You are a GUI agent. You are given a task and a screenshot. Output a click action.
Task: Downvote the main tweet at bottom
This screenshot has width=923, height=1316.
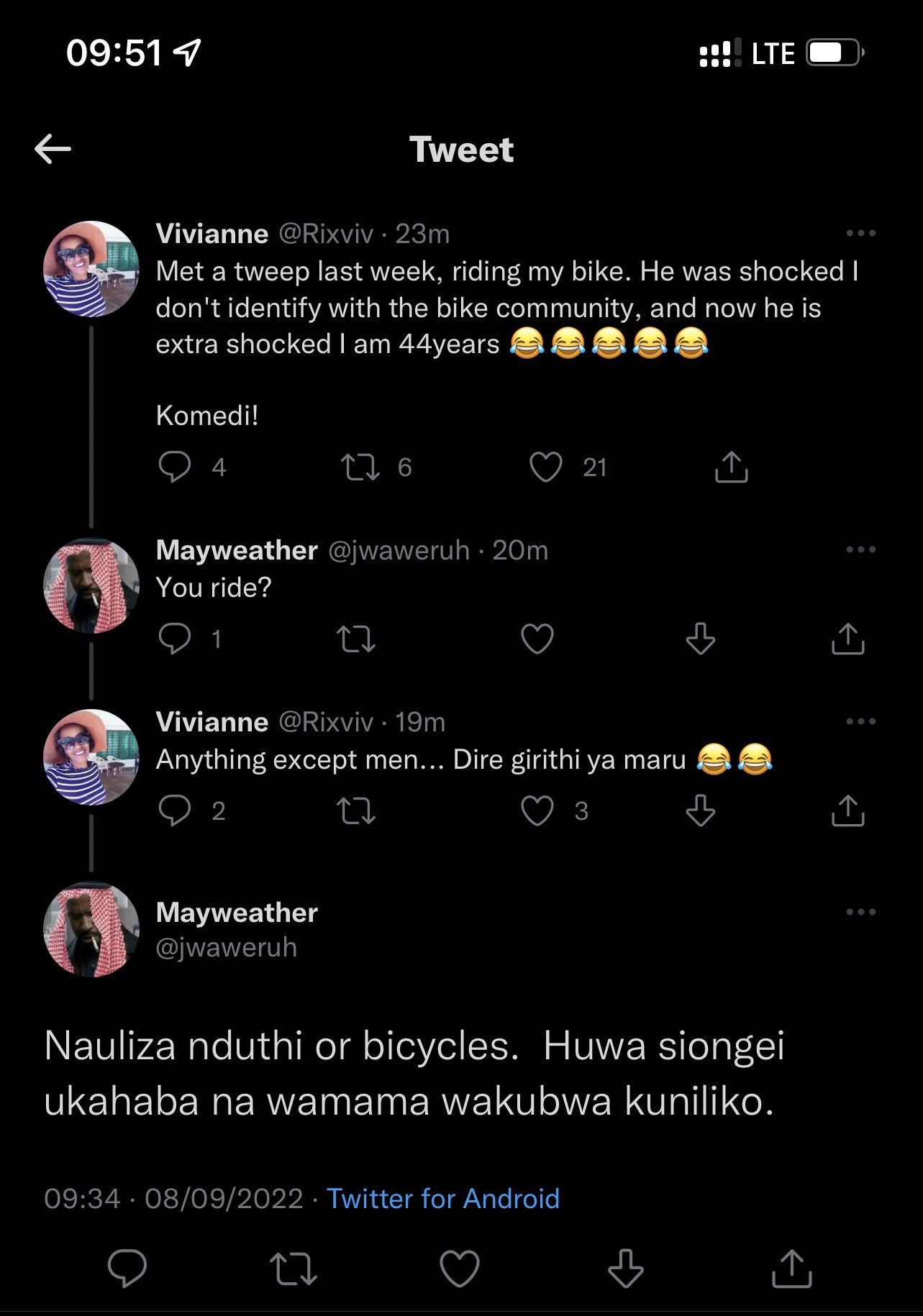[625, 1268]
